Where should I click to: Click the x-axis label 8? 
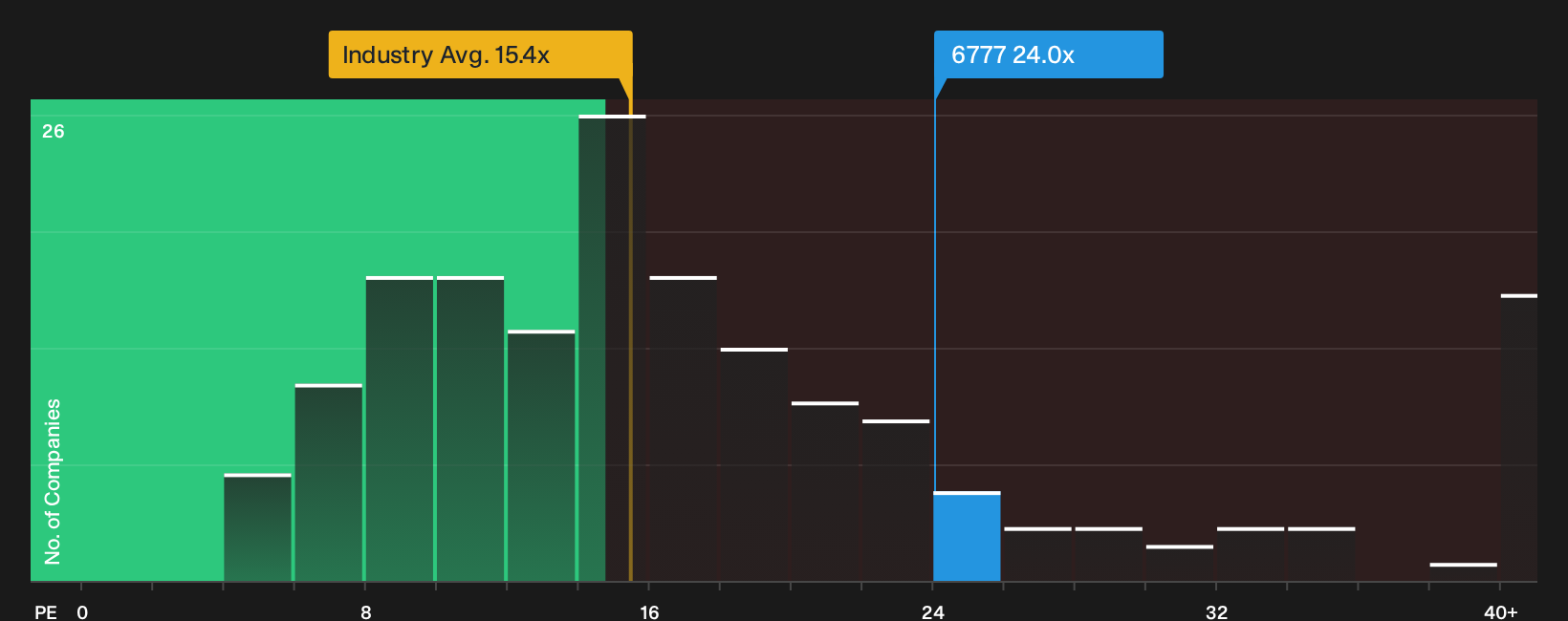(365, 612)
